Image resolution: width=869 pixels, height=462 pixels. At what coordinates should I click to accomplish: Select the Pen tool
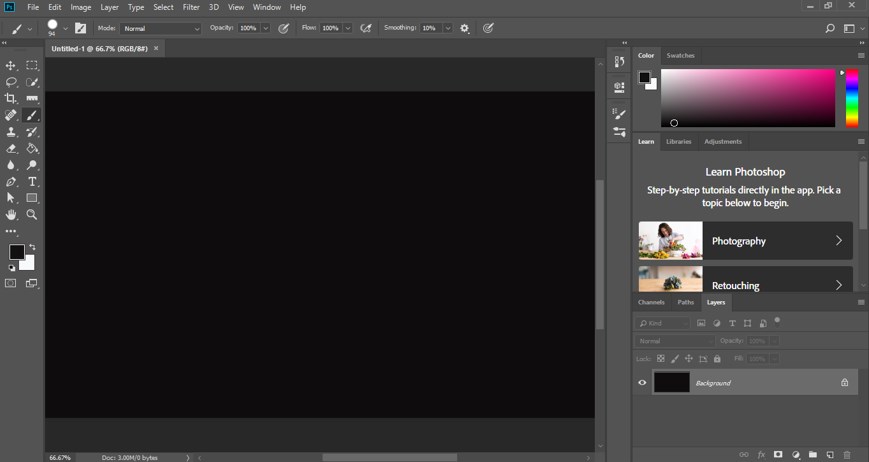[x=11, y=182]
